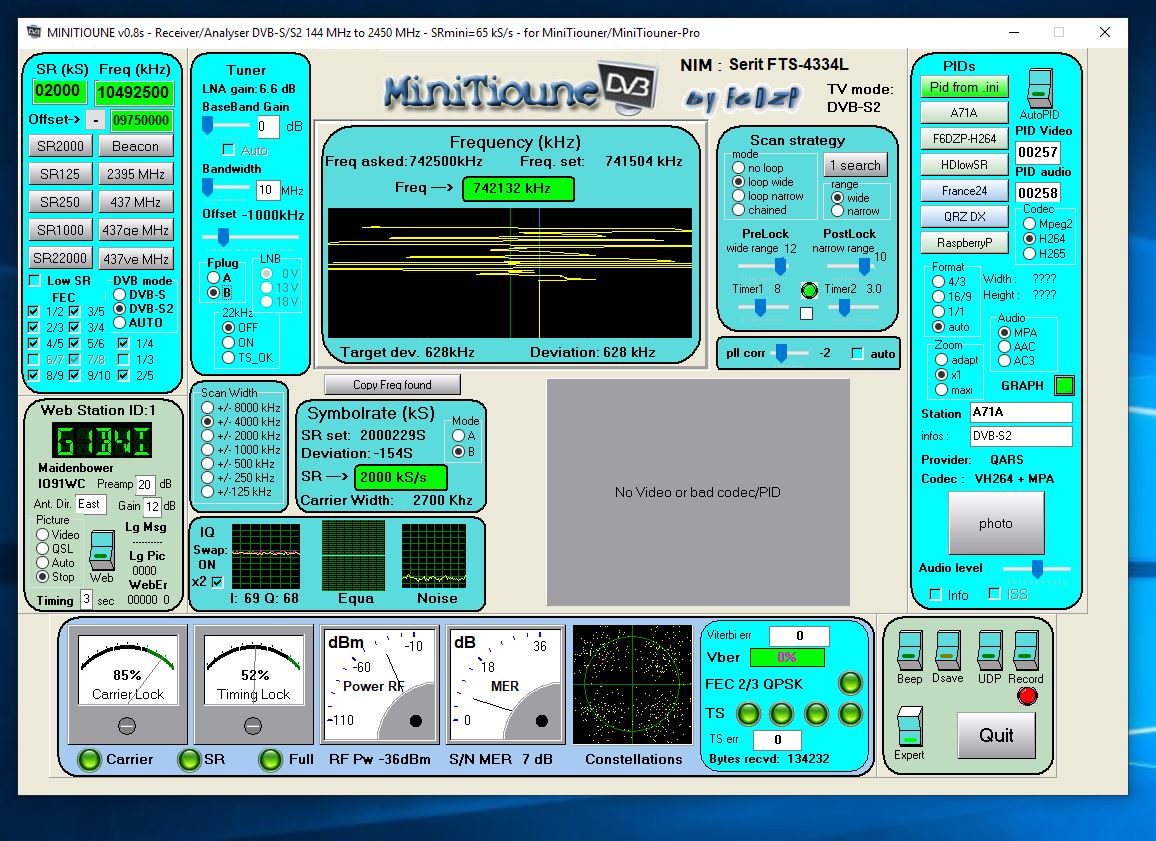Screen dimensions: 1156x841
Task: Click the Beacon frequency button
Action: tap(135, 146)
